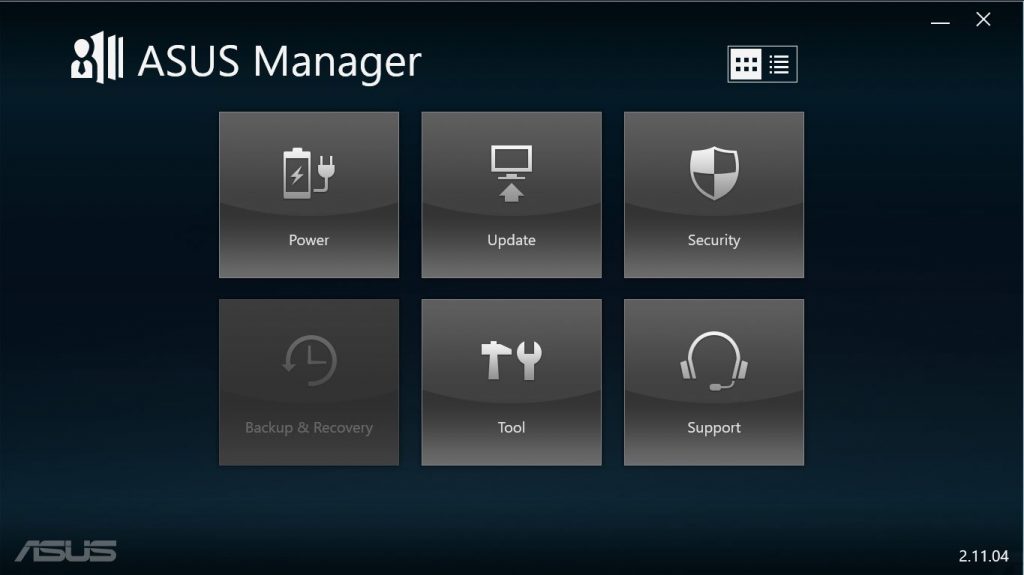Switch to grid tile view
1024x575 pixels.
[x=746, y=65]
